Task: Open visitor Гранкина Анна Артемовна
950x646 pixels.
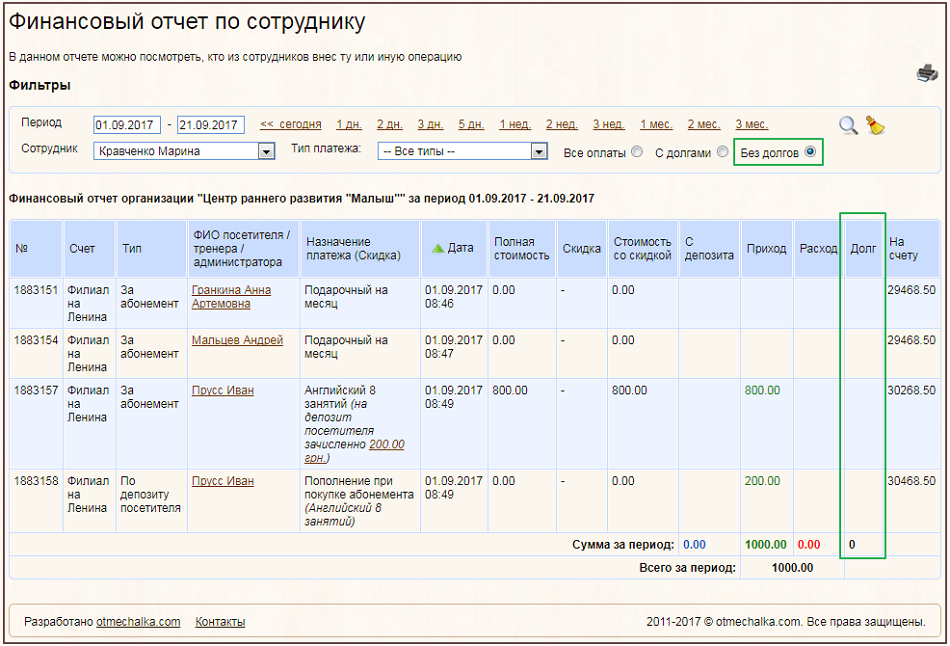Action: (231, 297)
